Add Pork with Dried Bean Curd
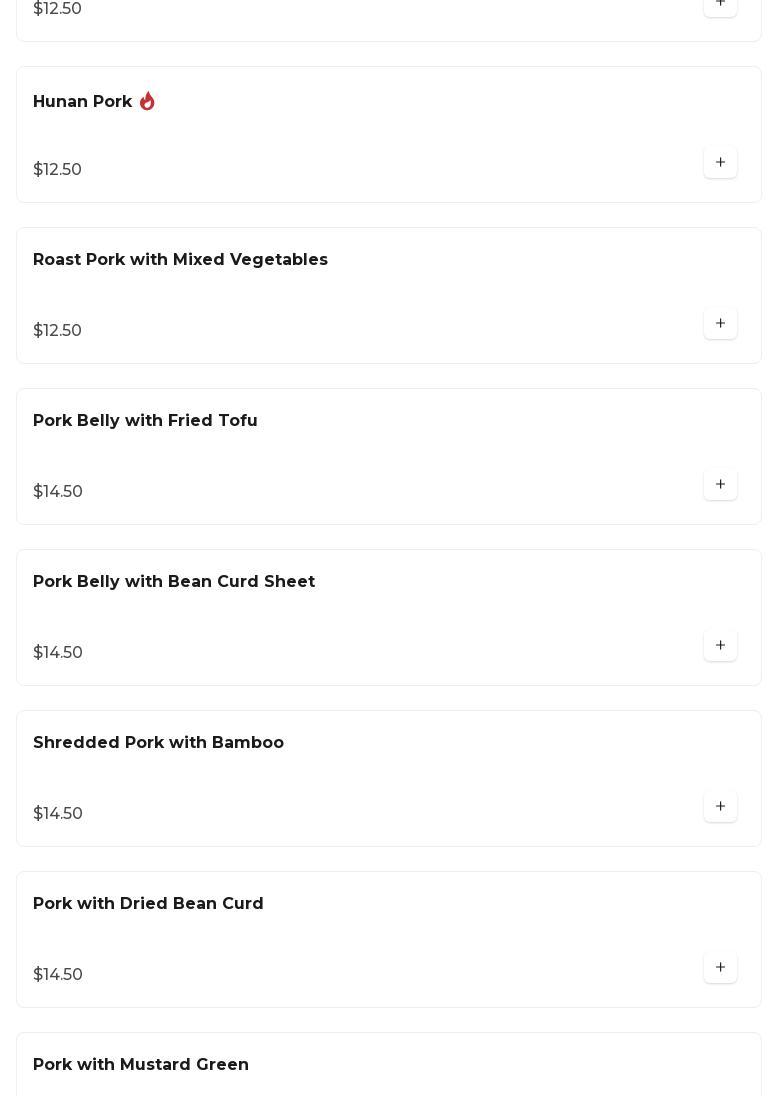 pyautogui.click(x=720, y=968)
